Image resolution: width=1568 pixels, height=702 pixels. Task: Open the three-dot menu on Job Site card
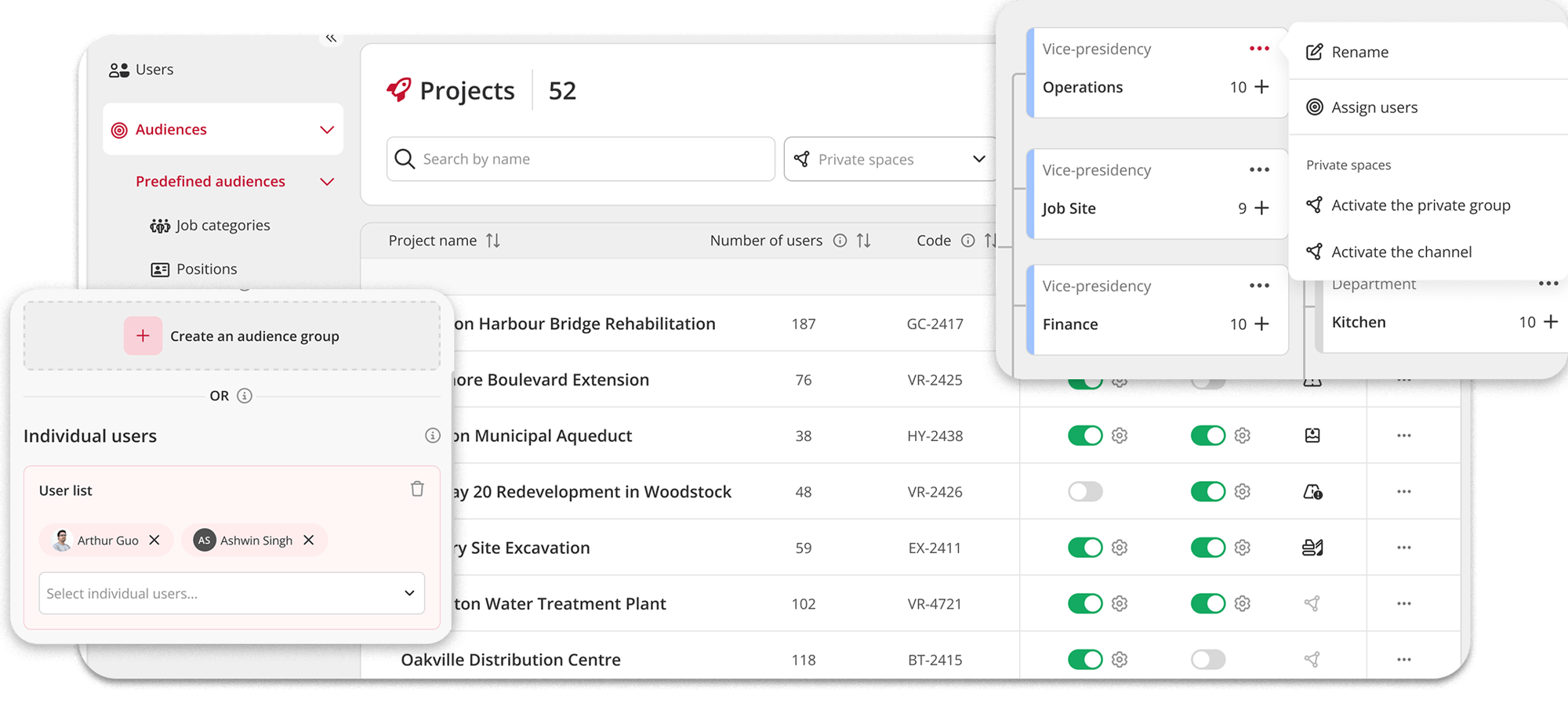point(1259,170)
